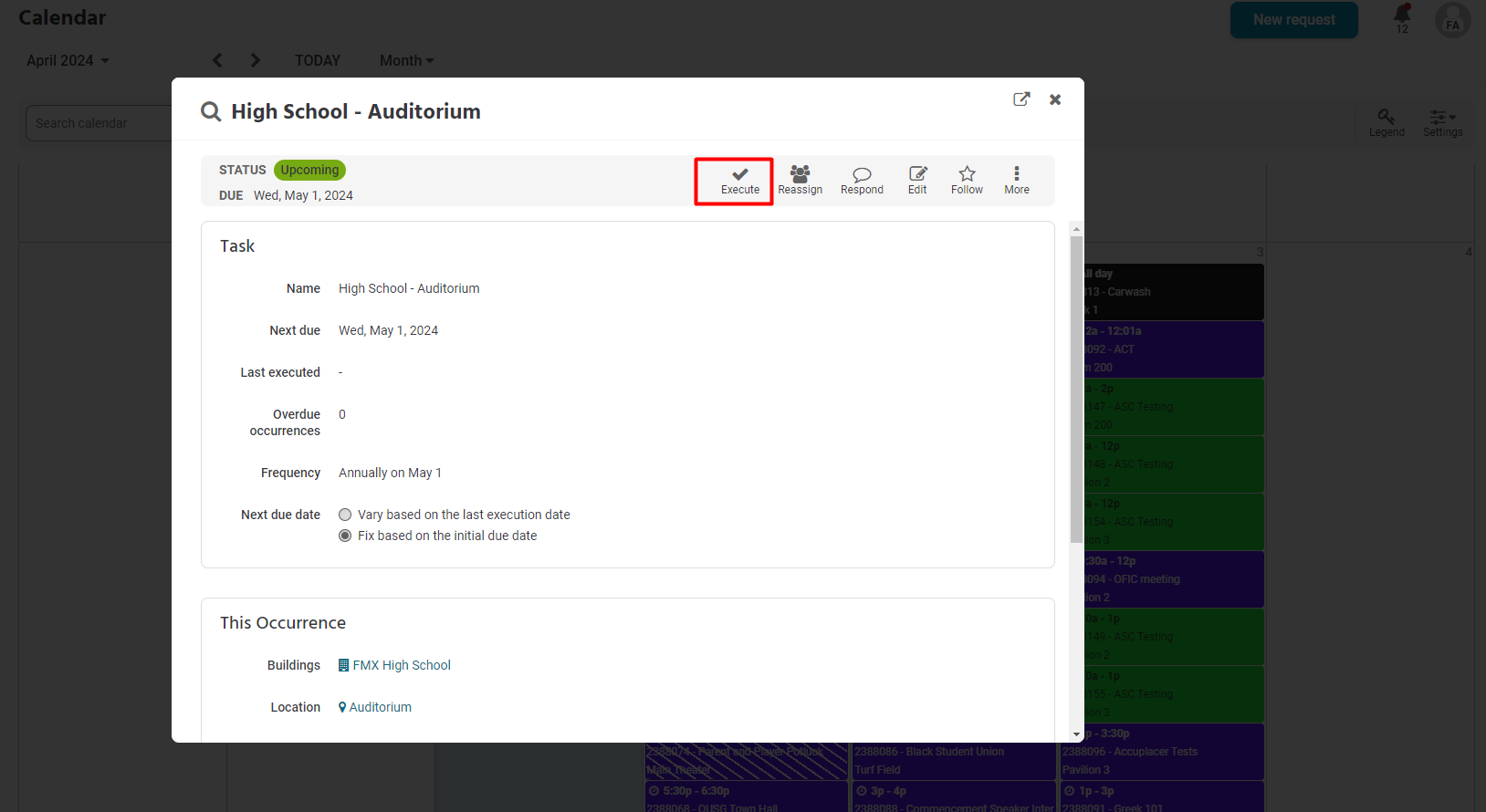This screenshot has width=1486, height=812.
Task: Expand the Month view dropdown
Action: tap(407, 60)
